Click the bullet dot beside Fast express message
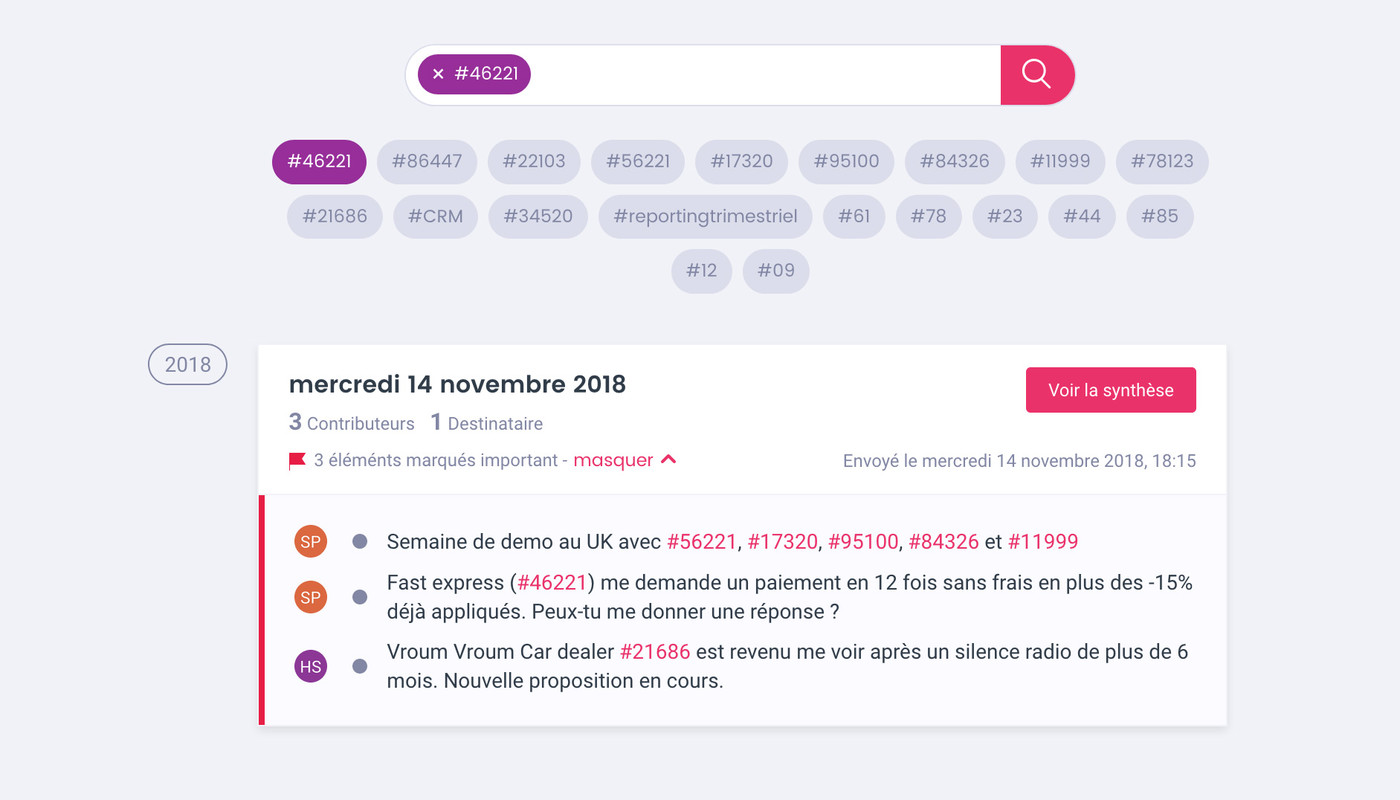Screen dimensions: 1400x800 click(360, 597)
